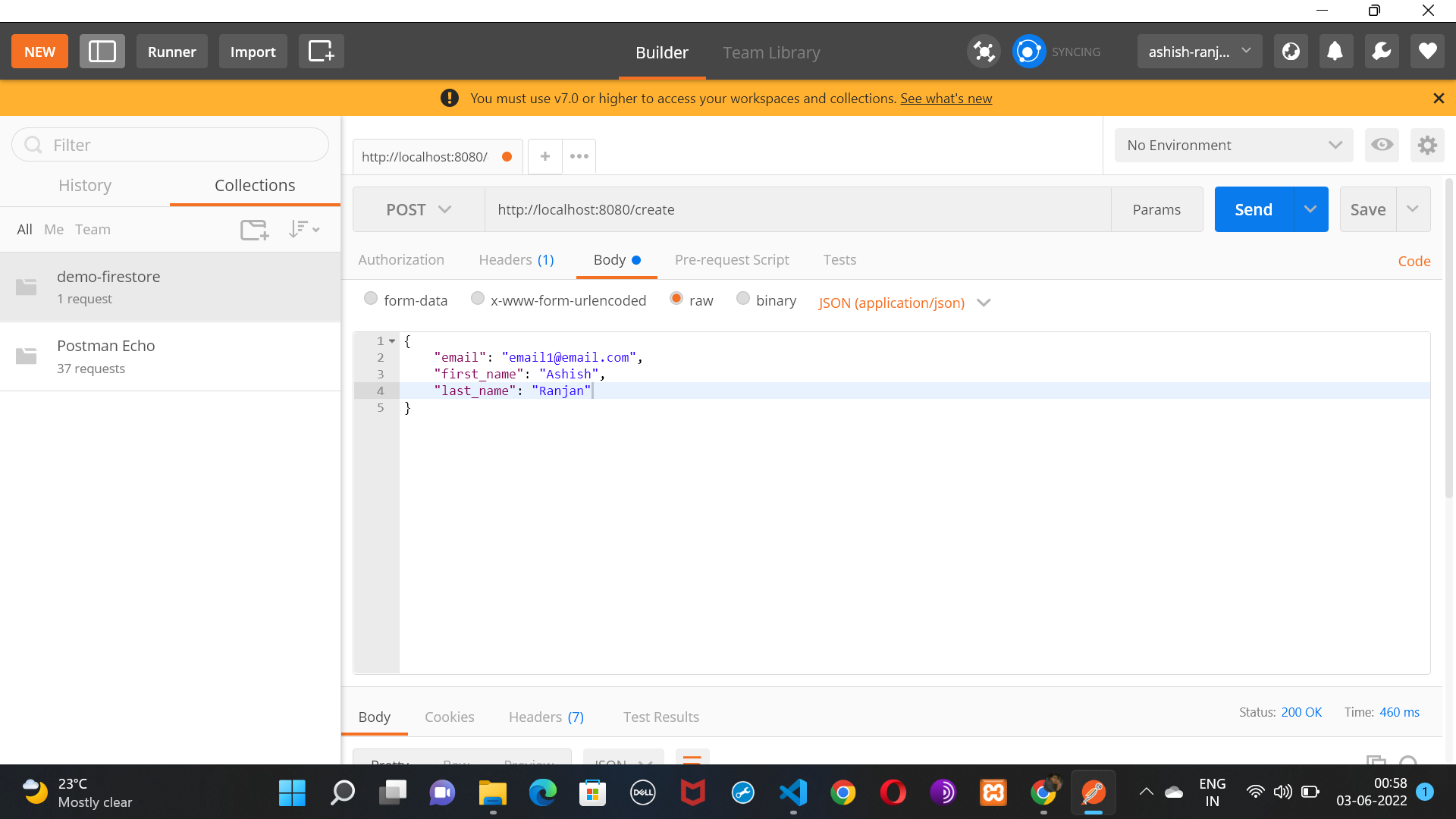Open the Postman Interceptor icon
Screen dimensions: 1456x819
(x=983, y=51)
